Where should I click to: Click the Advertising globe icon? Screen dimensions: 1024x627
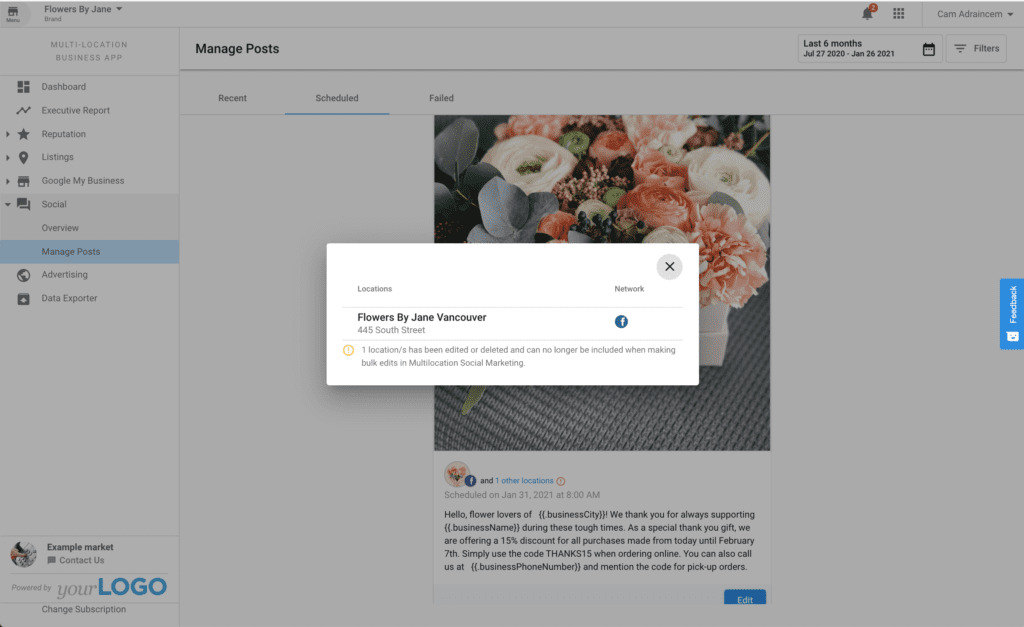pos(24,275)
